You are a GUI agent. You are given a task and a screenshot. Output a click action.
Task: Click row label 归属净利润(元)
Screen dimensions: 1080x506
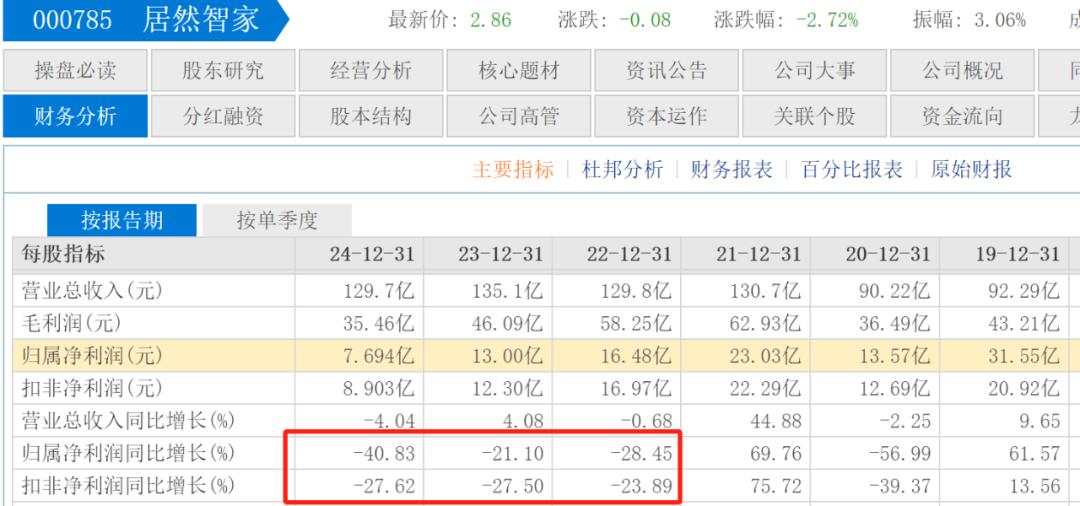pos(92,356)
